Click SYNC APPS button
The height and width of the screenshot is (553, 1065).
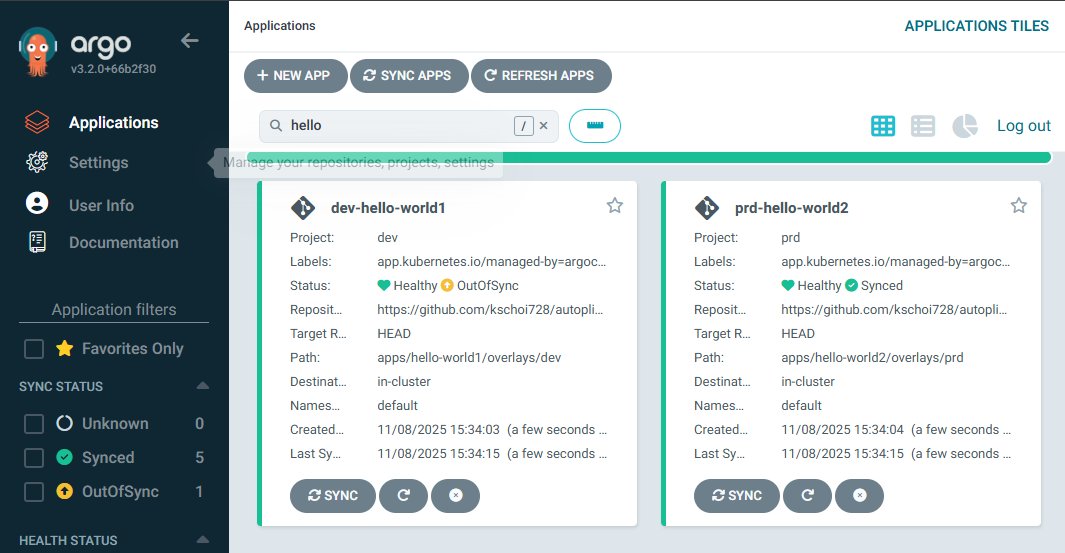click(x=409, y=75)
